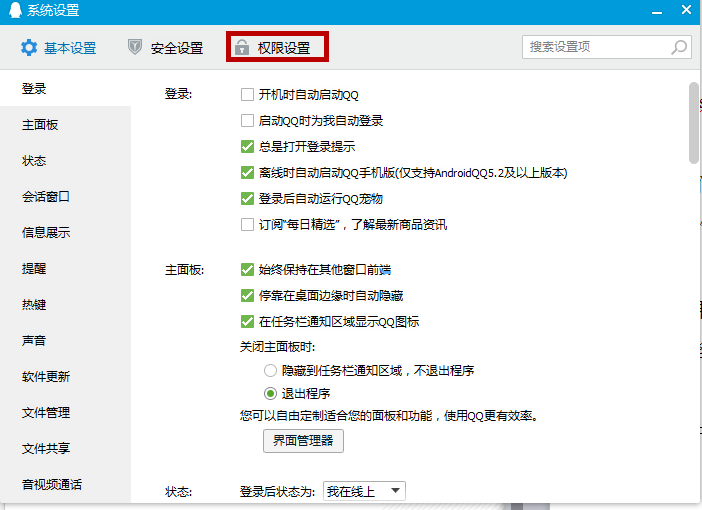Open 文件共享 in the sidebar
The height and width of the screenshot is (510, 702).
(65, 448)
